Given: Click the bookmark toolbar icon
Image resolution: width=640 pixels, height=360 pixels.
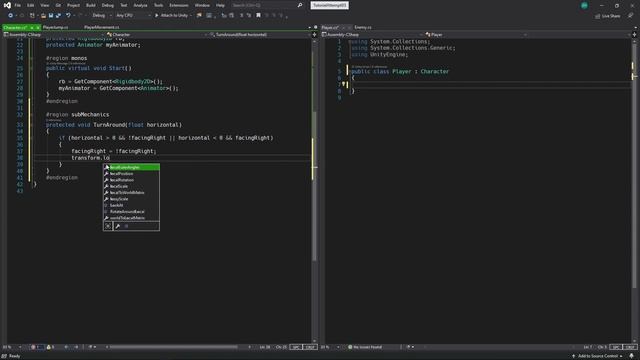Looking at the screenshot, I should pyautogui.click(x=258, y=16).
